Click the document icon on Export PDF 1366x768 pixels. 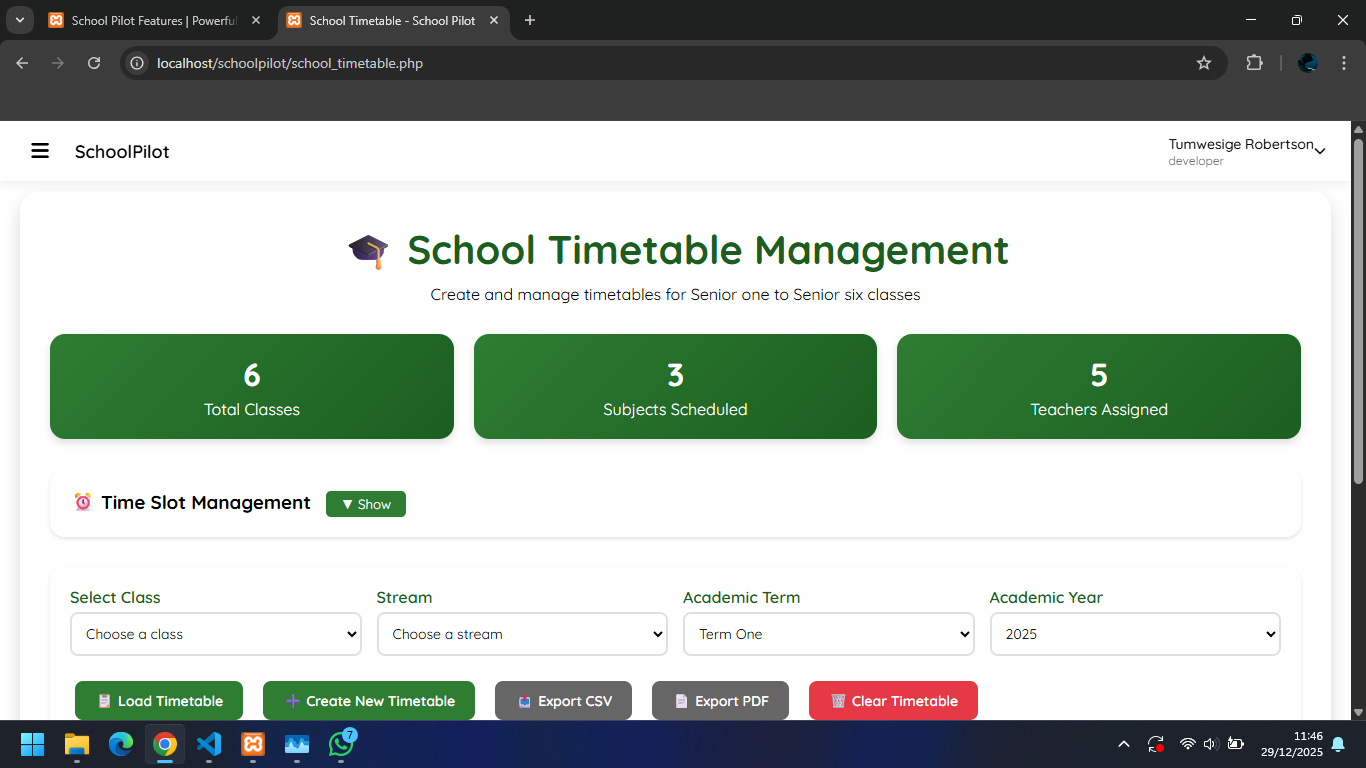coord(680,700)
